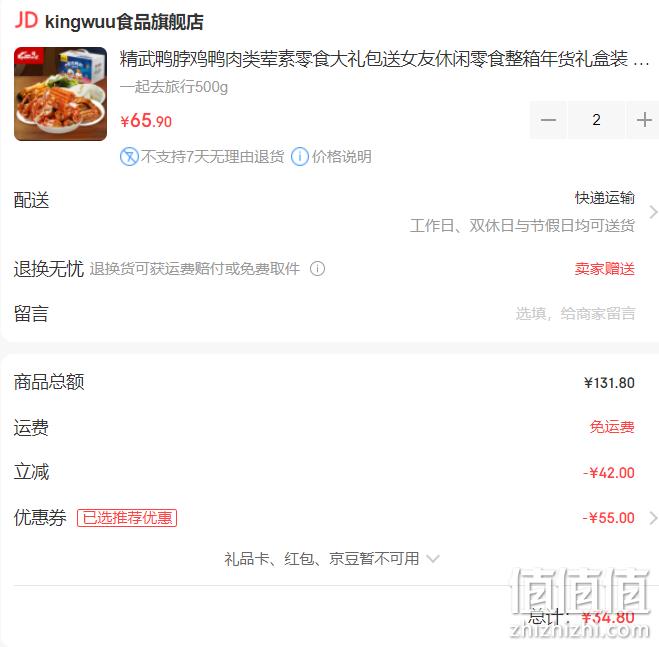
Task: Expand the 配送 delivery options chevron
Action: click(653, 212)
